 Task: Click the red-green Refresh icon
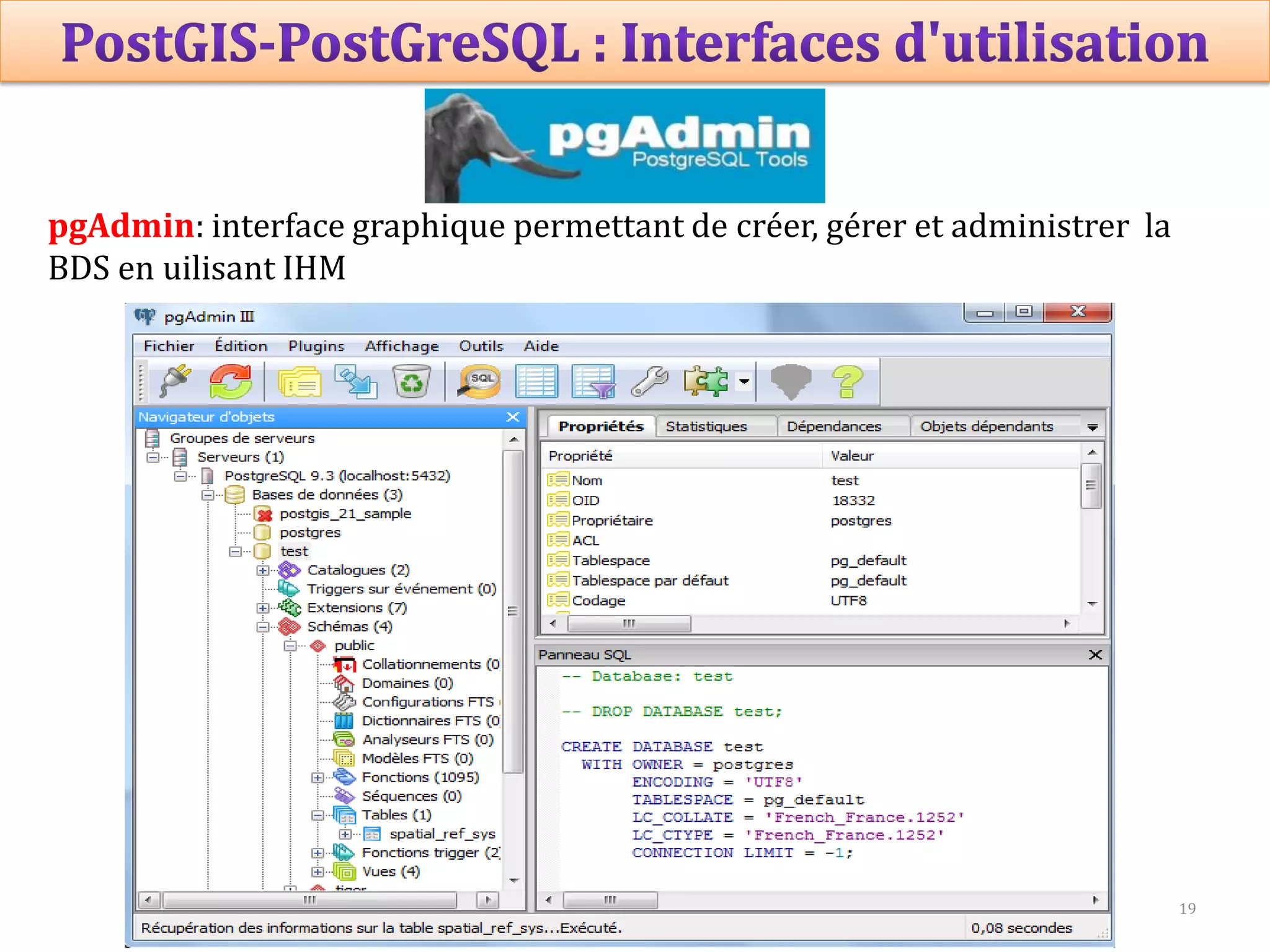coord(230,381)
